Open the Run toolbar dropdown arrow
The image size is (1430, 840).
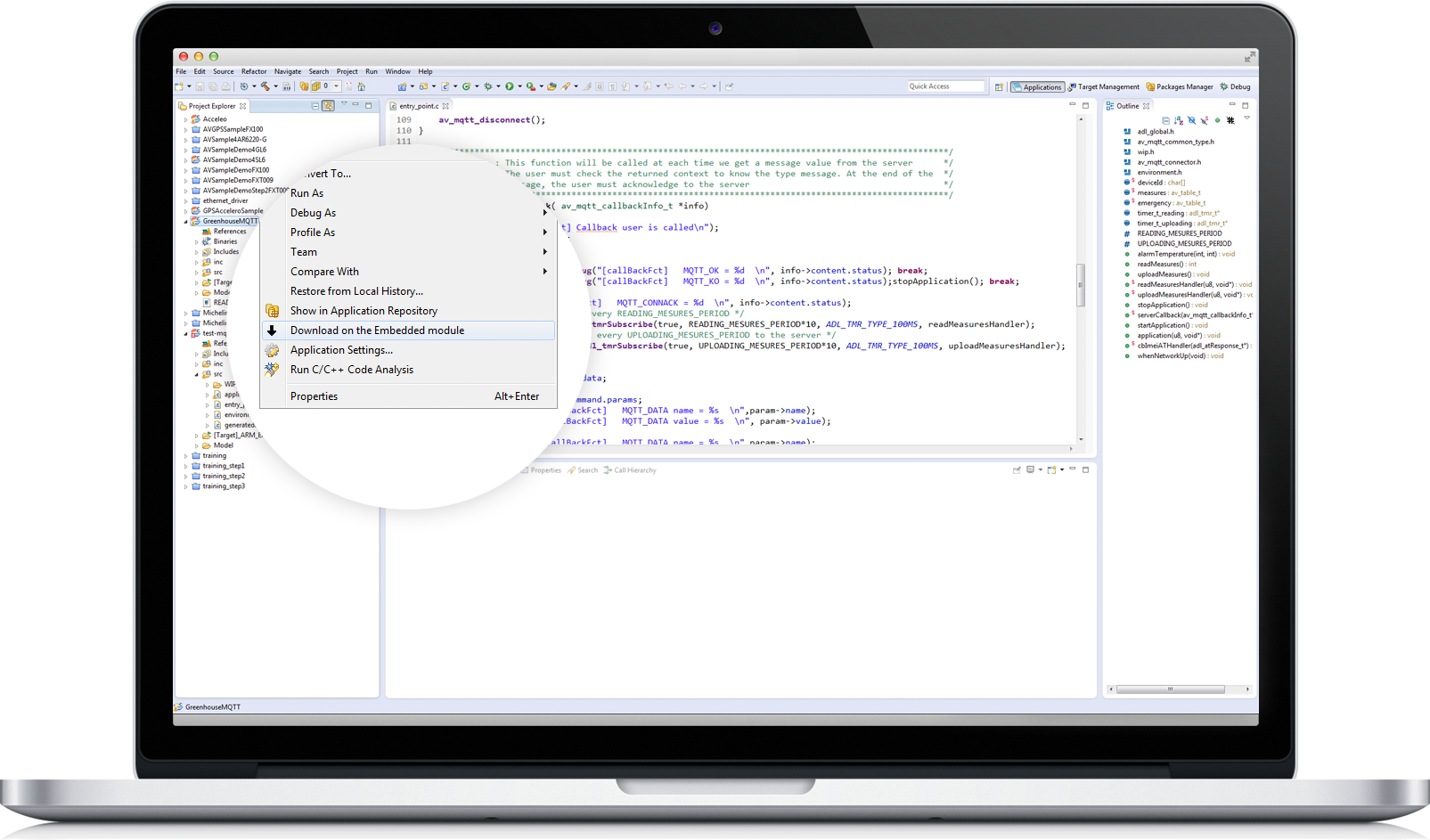click(519, 86)
